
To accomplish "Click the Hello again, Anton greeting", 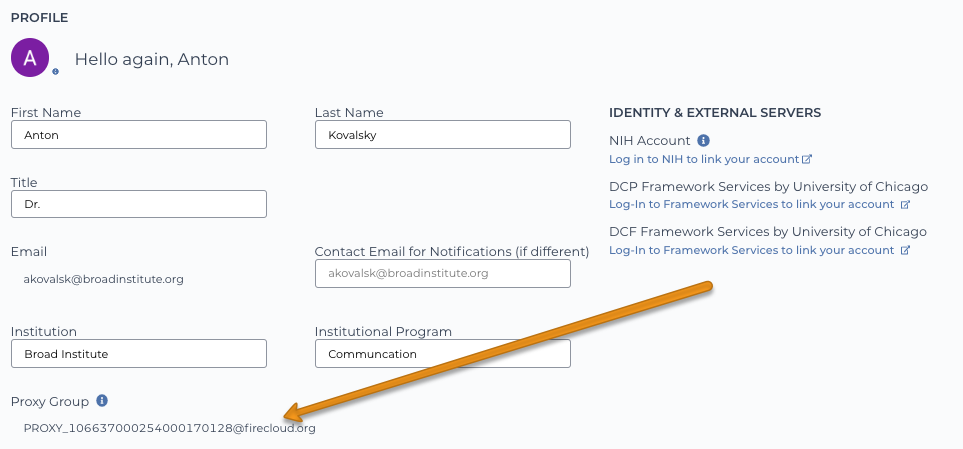I will (152, 60).
